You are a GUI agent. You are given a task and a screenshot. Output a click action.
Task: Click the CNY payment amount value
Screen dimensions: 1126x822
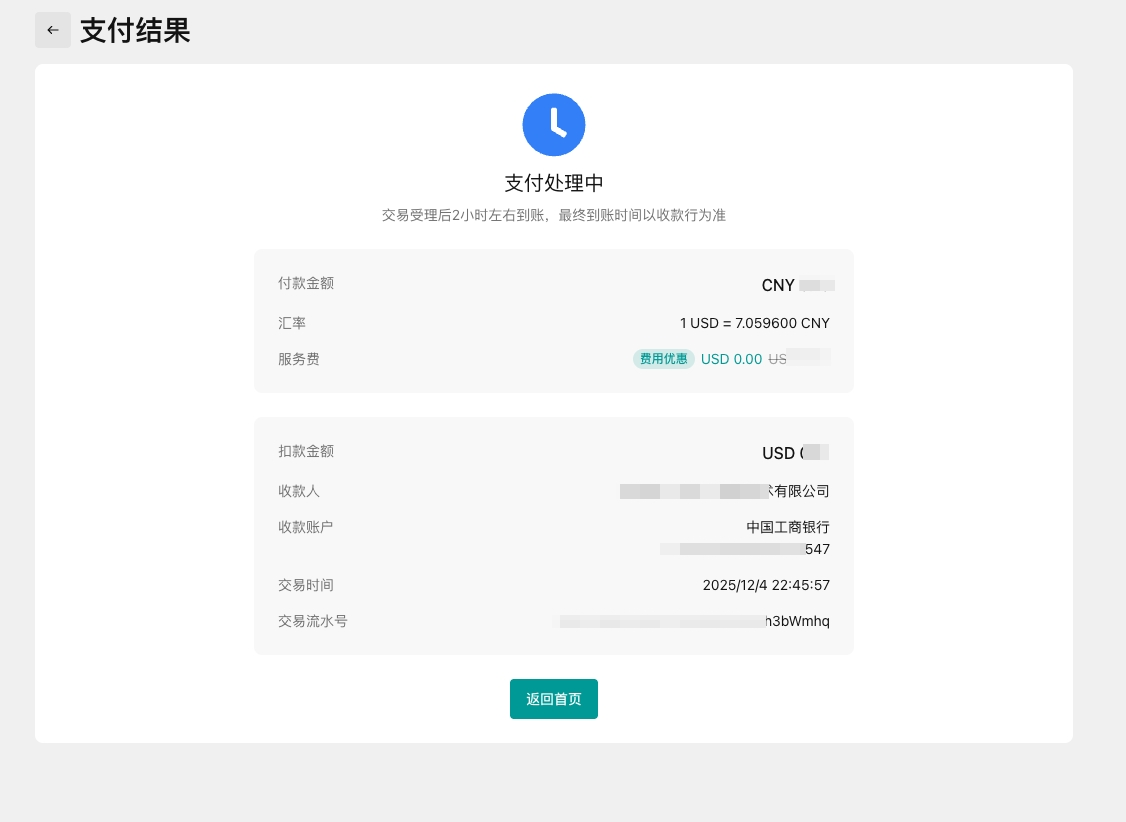(797, 286)
